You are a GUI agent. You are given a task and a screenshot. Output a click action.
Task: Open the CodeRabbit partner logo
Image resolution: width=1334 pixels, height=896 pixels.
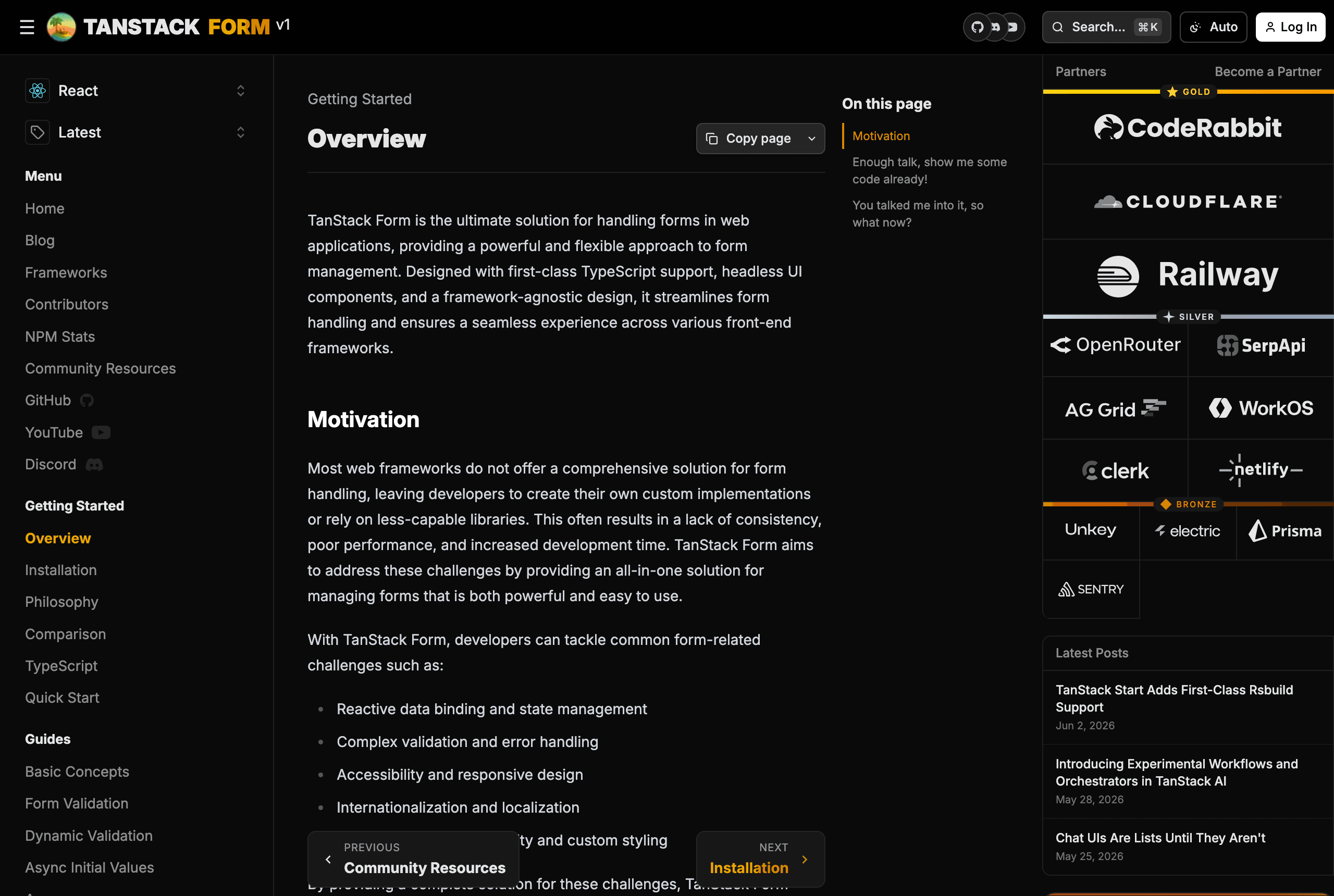(1188, 128)
